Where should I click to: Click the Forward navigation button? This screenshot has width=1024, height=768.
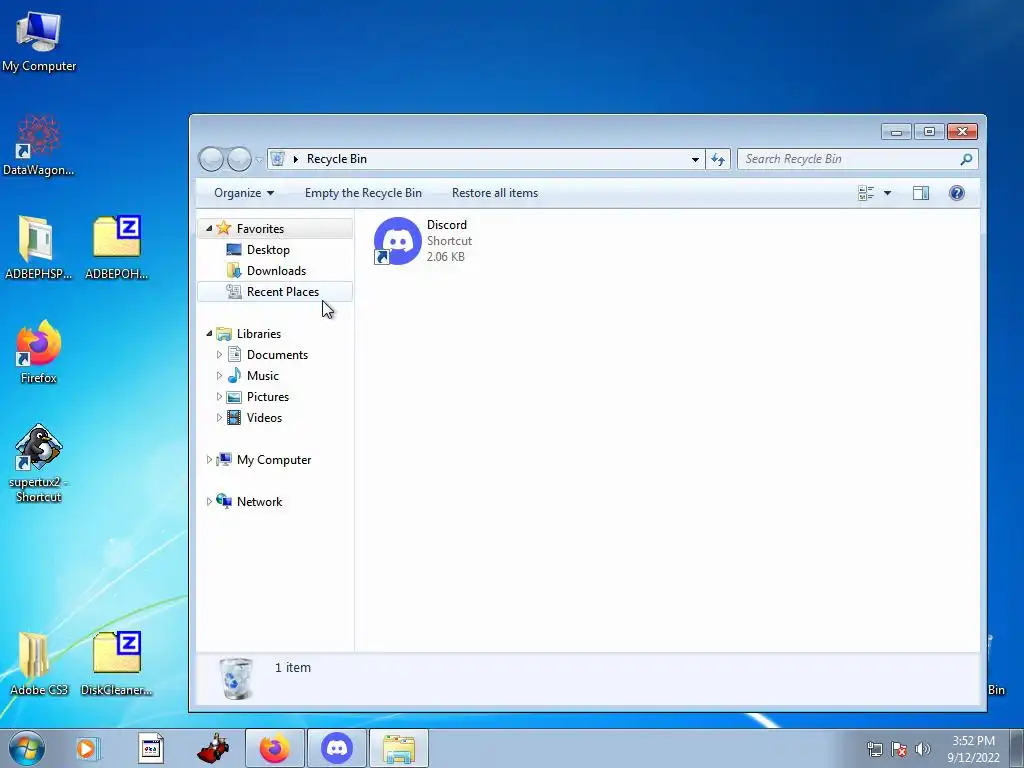coord(239,159)
